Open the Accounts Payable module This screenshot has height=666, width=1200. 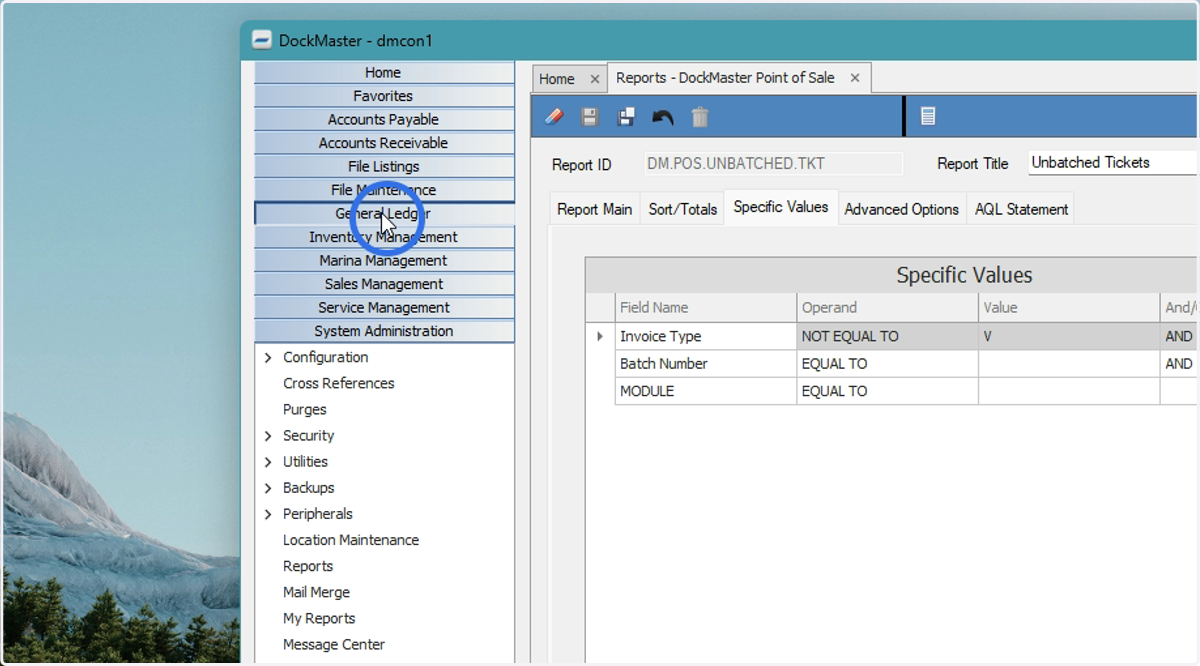[x=384, y=119]
